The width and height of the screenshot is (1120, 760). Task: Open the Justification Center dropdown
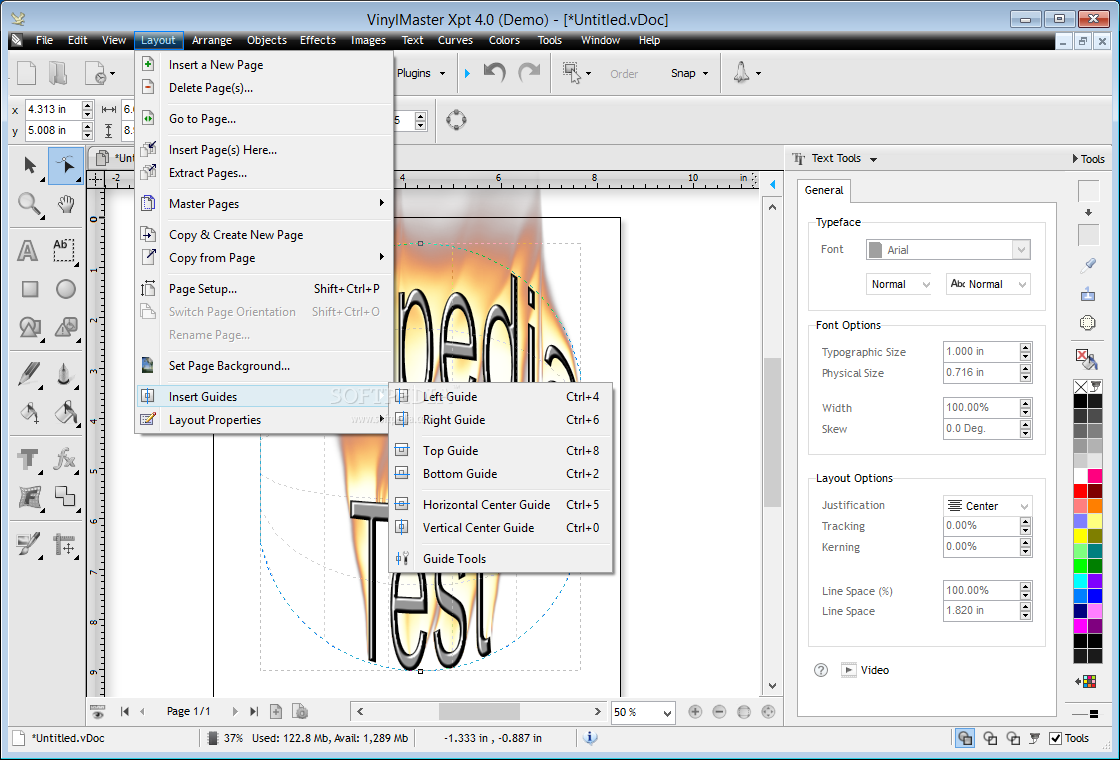point(988,506)
